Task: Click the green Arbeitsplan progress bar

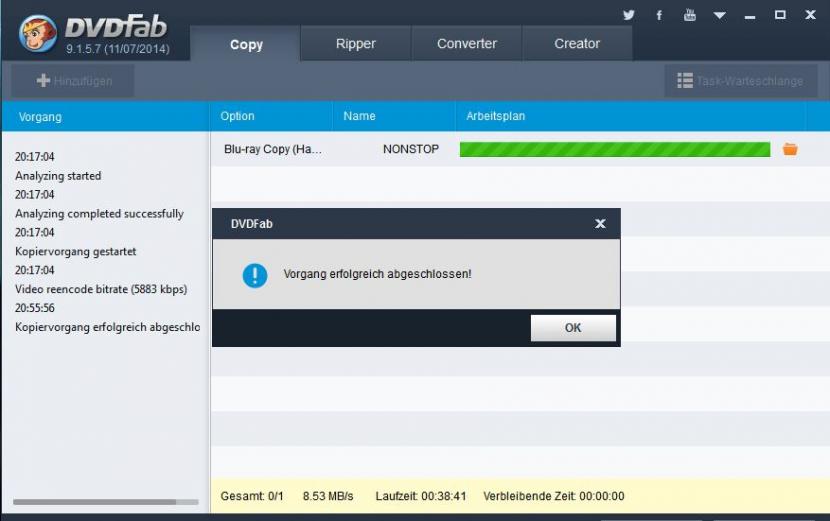Action: pos(614,150)
